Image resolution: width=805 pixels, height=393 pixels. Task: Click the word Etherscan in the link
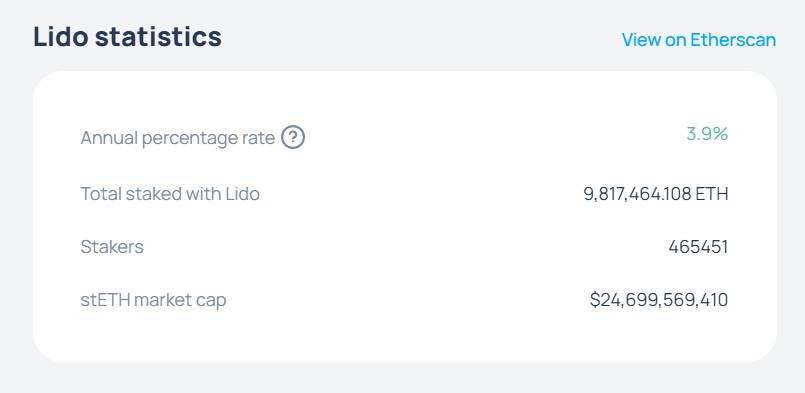click(x=733, y=40)
